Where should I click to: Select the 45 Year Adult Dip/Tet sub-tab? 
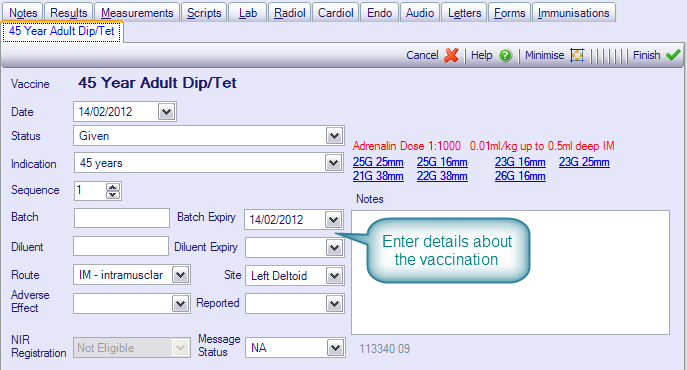[62, 32]
